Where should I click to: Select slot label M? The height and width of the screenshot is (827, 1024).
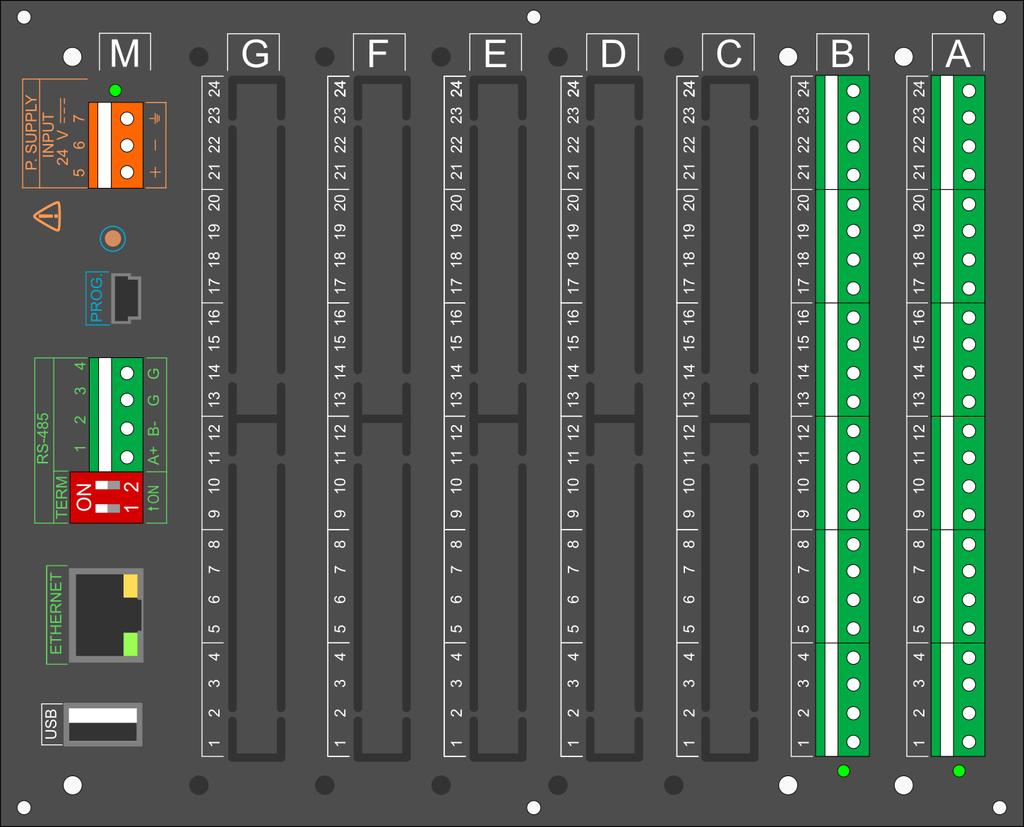coord(125,52)
